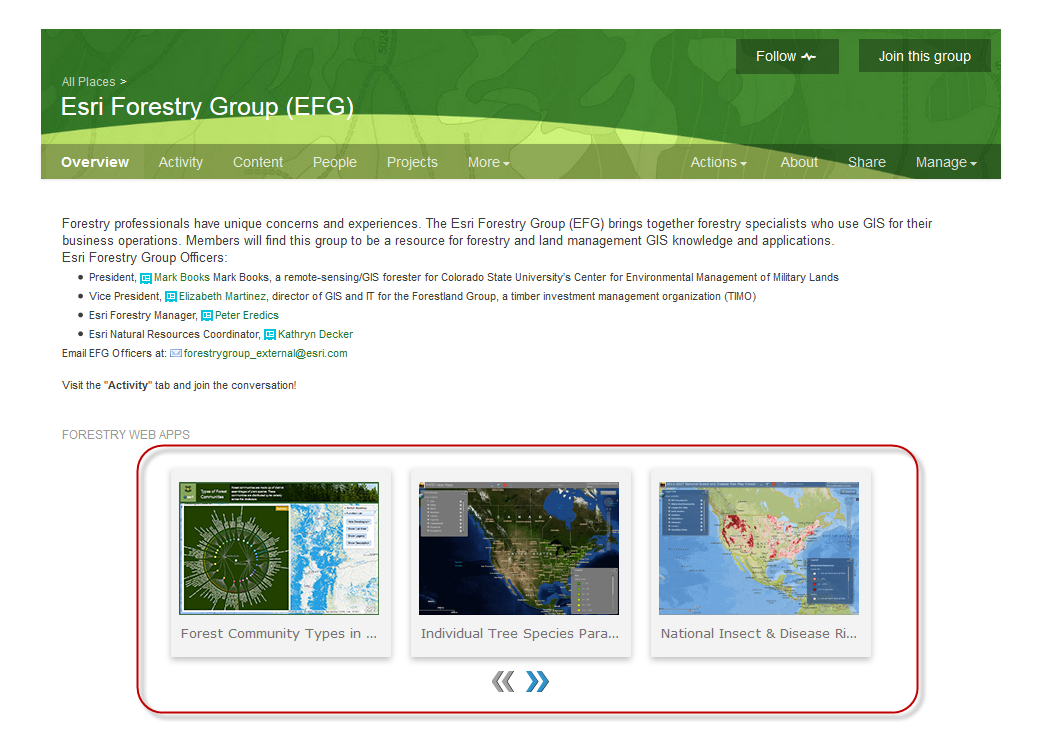Click the FORESTRY WEB APPS heading
This screenshot has width=1050, height=736.
coord(126,435)
